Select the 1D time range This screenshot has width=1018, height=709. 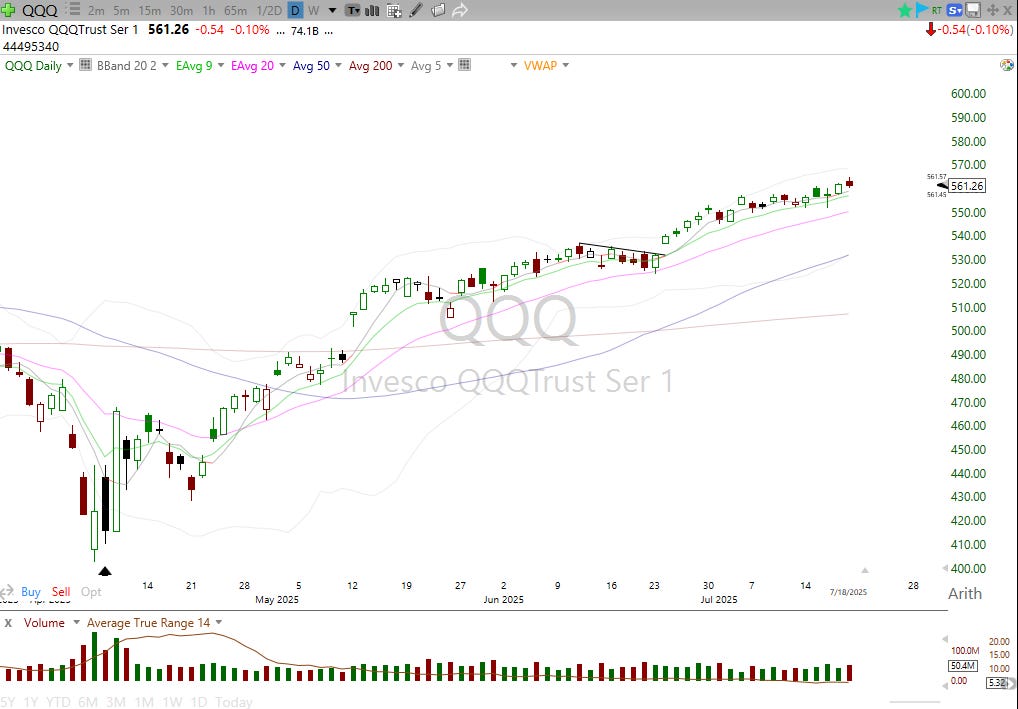click(x=199, y=702)
